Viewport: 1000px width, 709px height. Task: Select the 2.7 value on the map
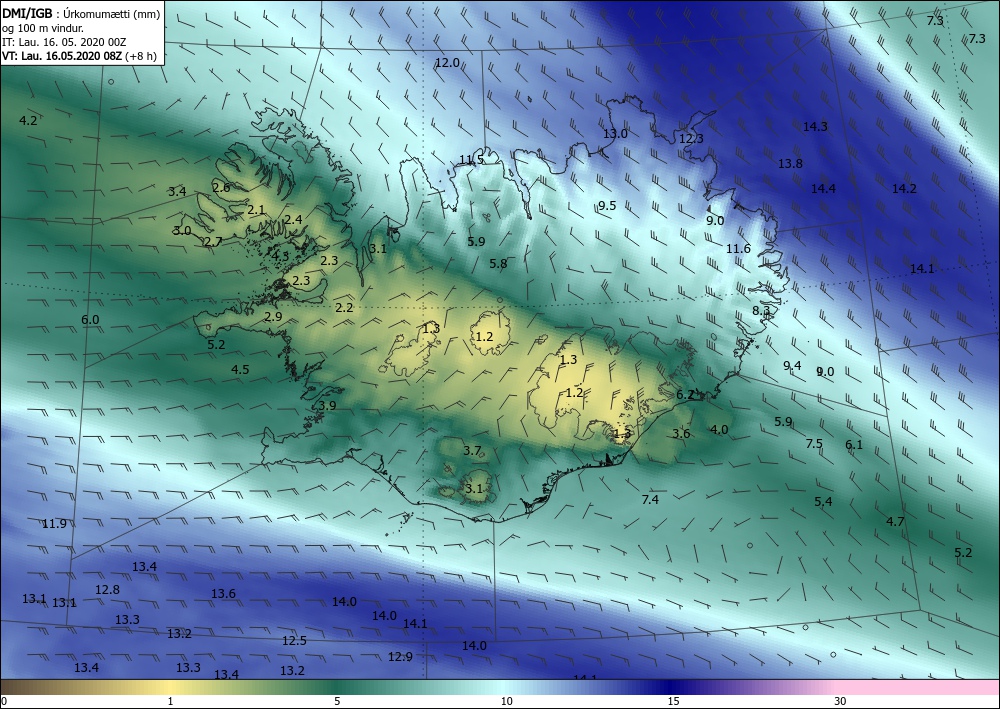pos(212,241)
